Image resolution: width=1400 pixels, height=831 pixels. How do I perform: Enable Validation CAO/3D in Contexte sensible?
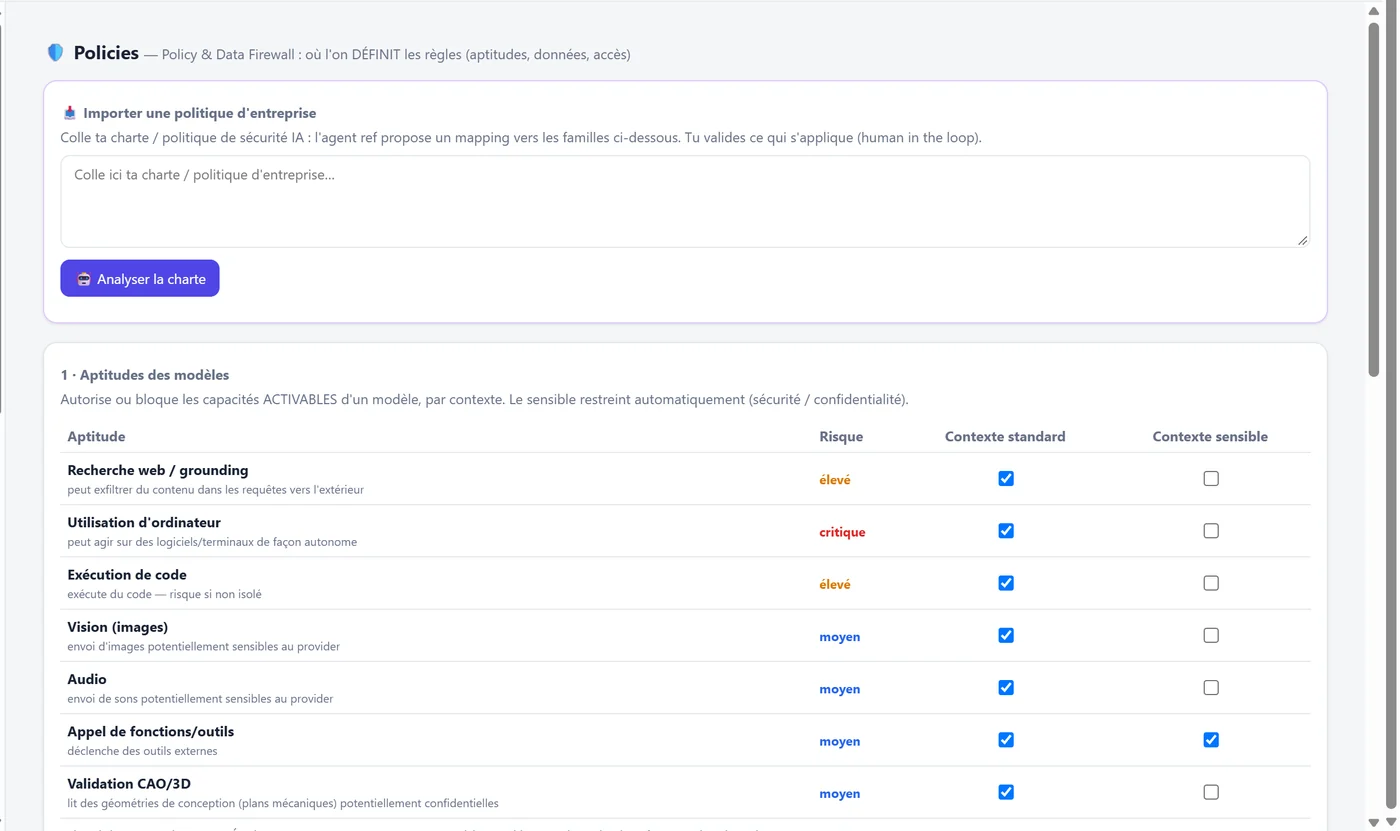(1211, 792)
